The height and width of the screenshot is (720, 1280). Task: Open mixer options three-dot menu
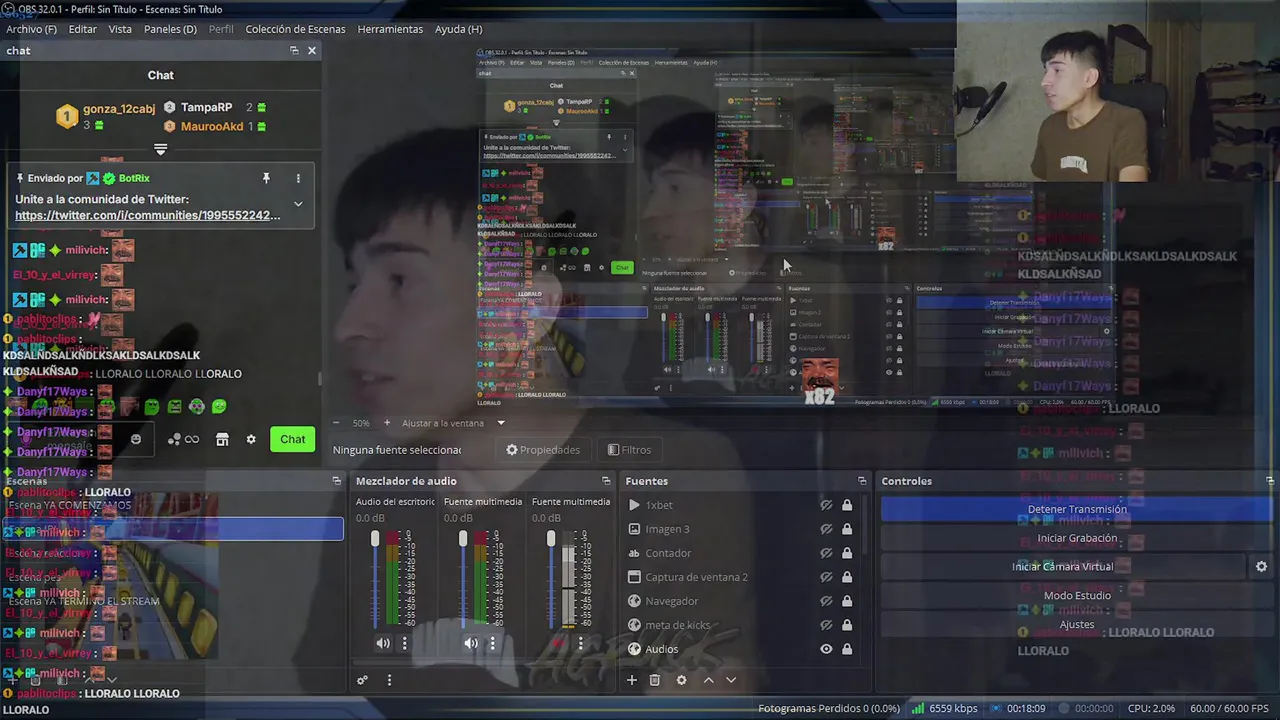click(x=389, y=680)
